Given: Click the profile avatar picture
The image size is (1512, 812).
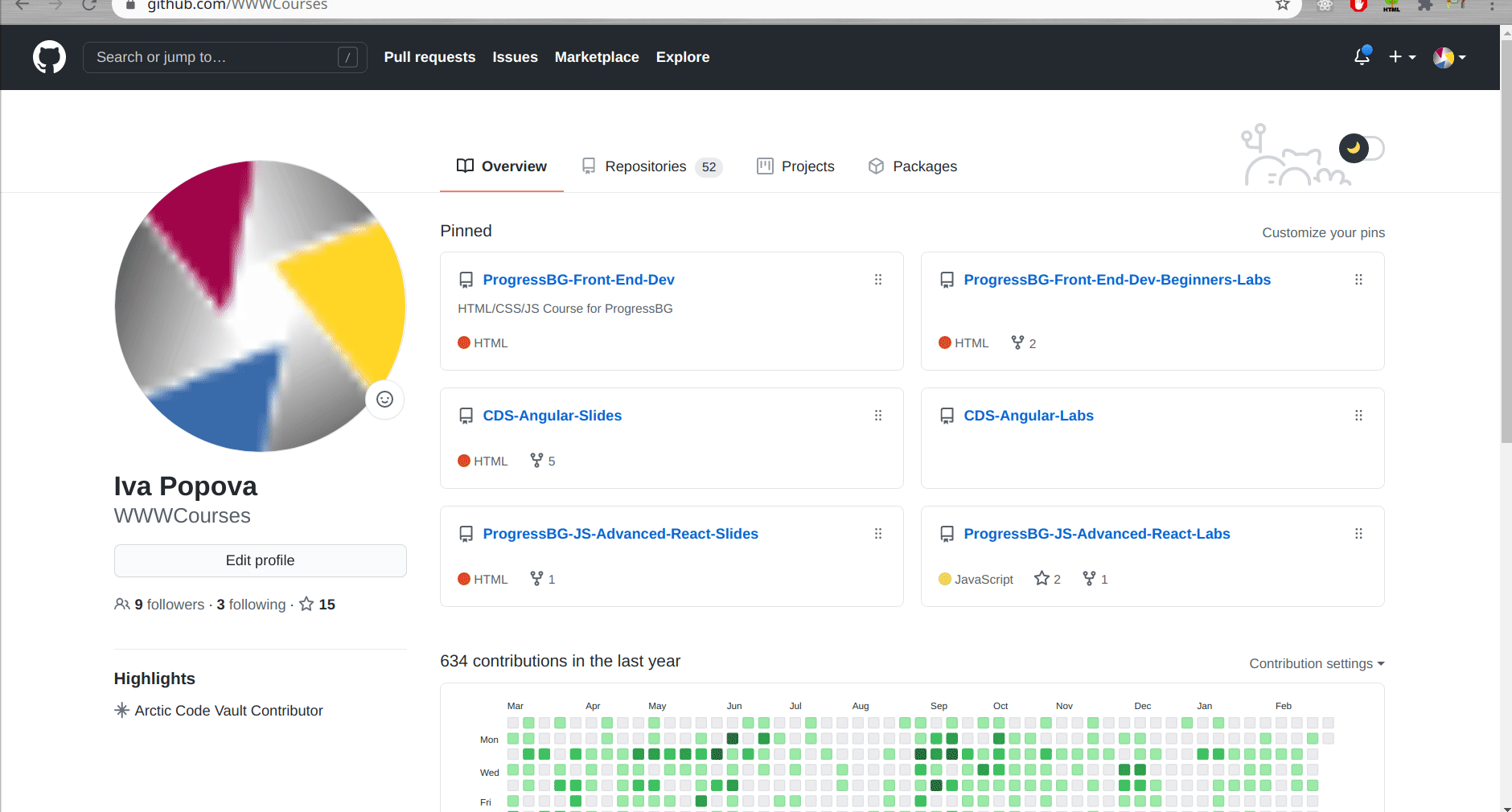Looking at the screenshot, I should pyautogui.click(x=261, y=306).
